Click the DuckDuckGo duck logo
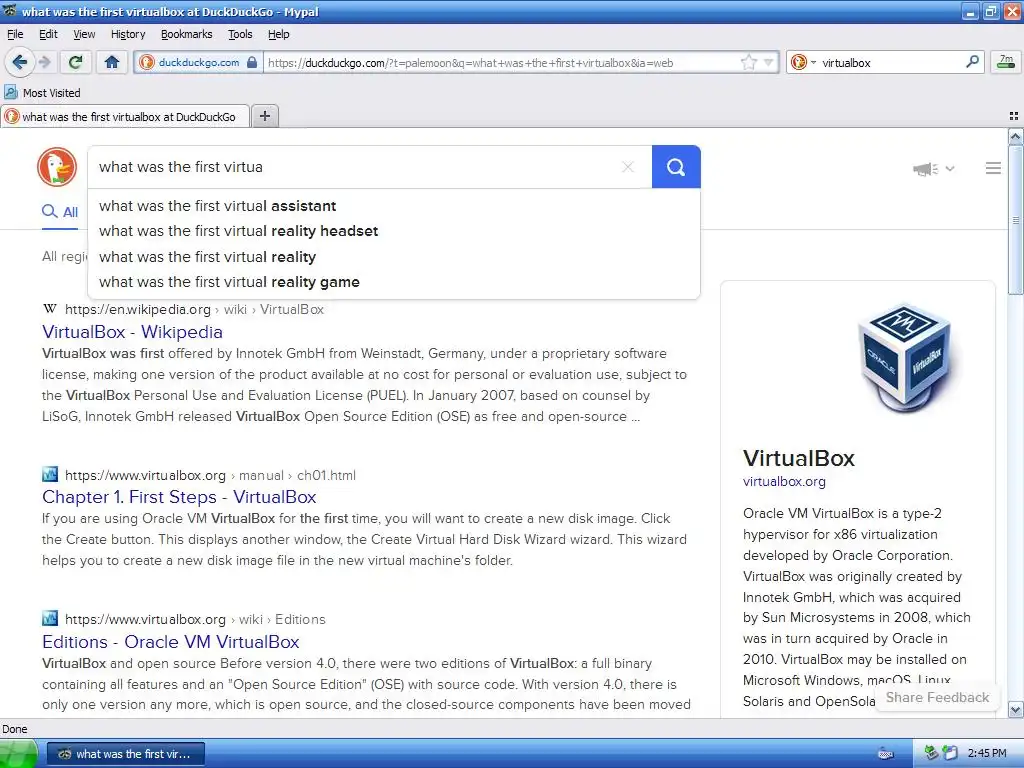The width and height of the screenshot is (1024, 768). point(57,167)
